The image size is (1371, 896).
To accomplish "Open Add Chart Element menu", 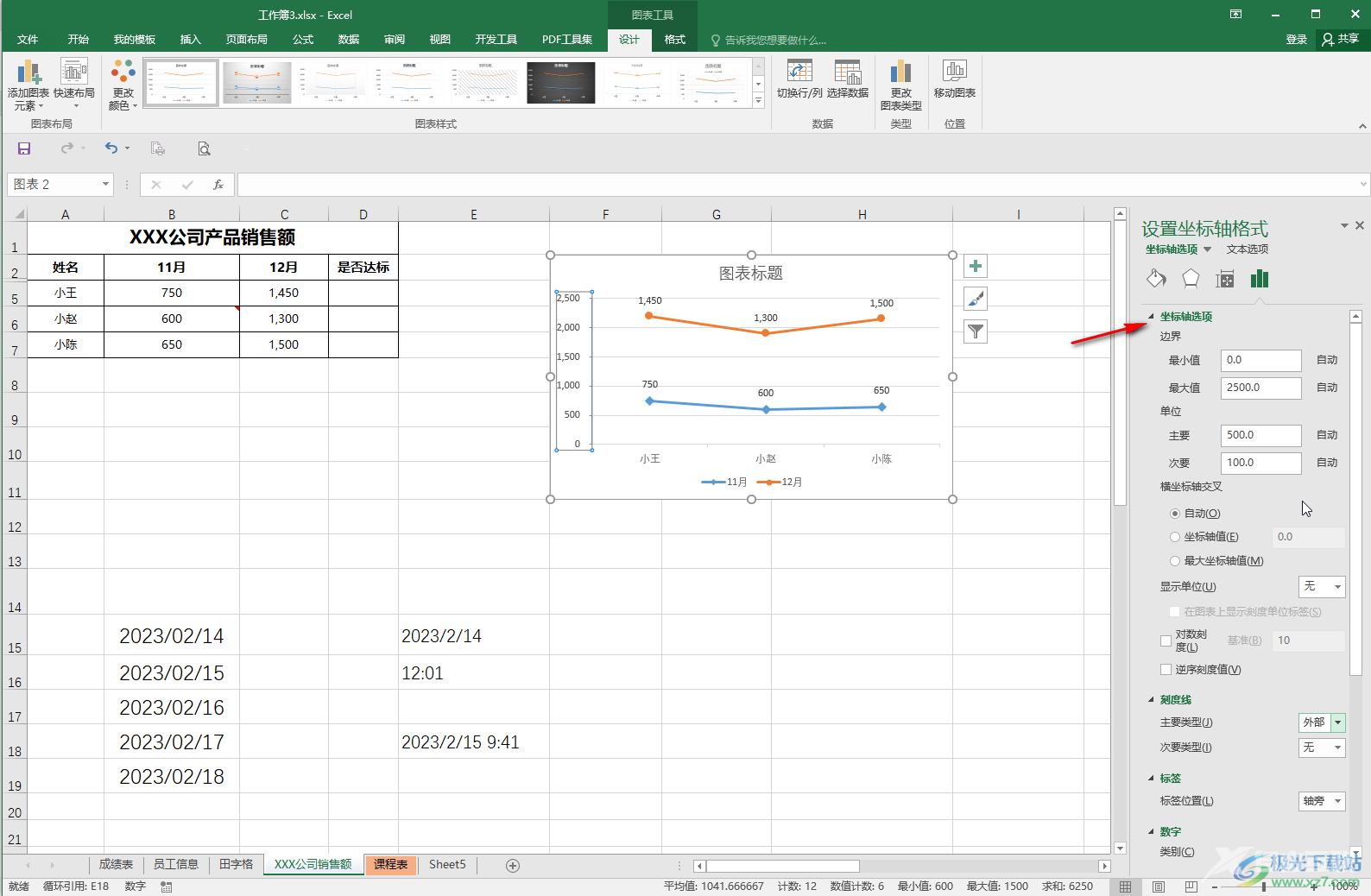I will pyautogui.click(x=28, y=85).
